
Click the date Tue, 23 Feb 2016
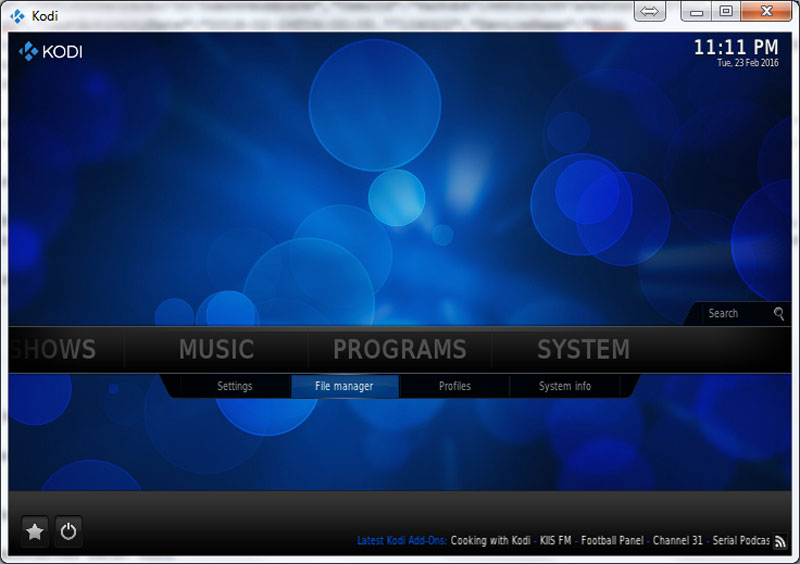click(x=747, y=63)
